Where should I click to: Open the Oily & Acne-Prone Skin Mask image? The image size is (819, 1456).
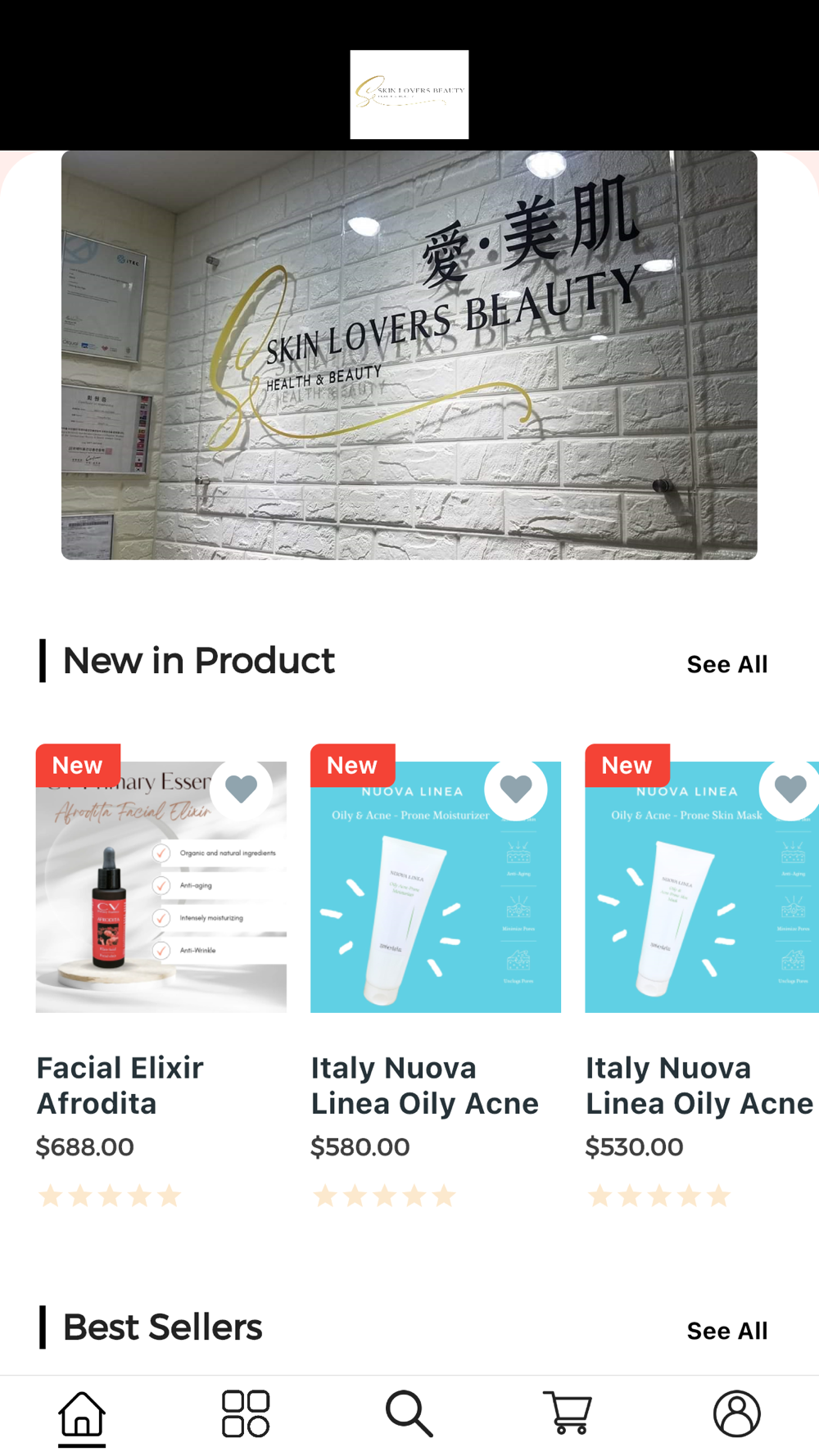[702, 887]
